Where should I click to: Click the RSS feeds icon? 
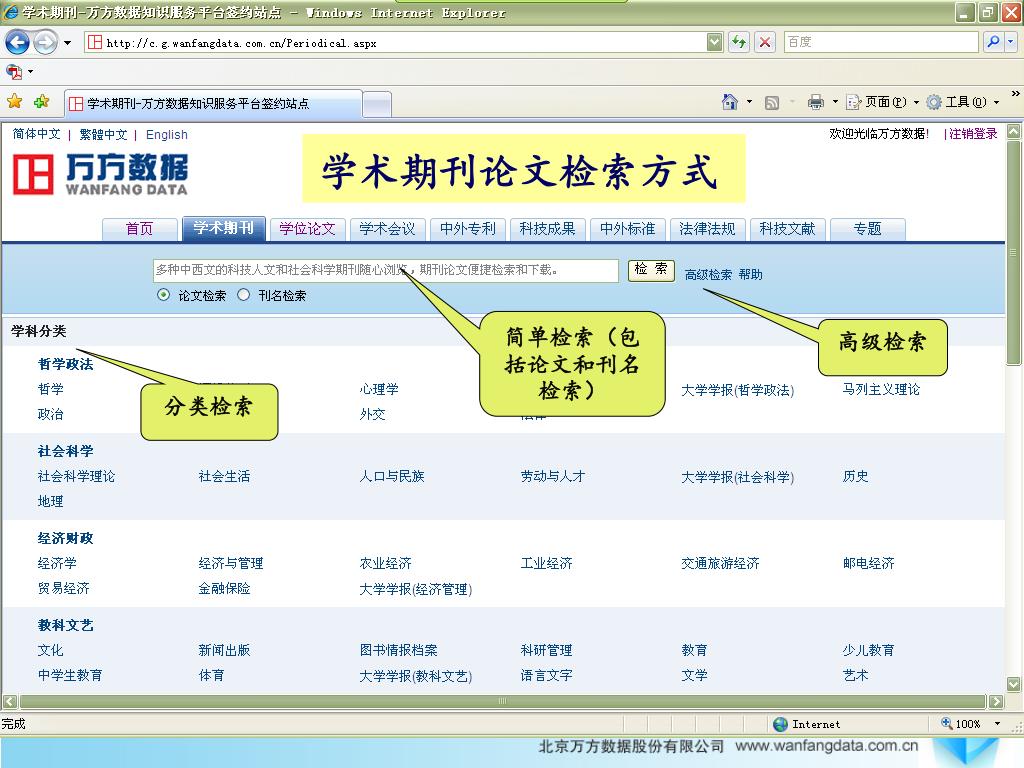tap(772, 103)
